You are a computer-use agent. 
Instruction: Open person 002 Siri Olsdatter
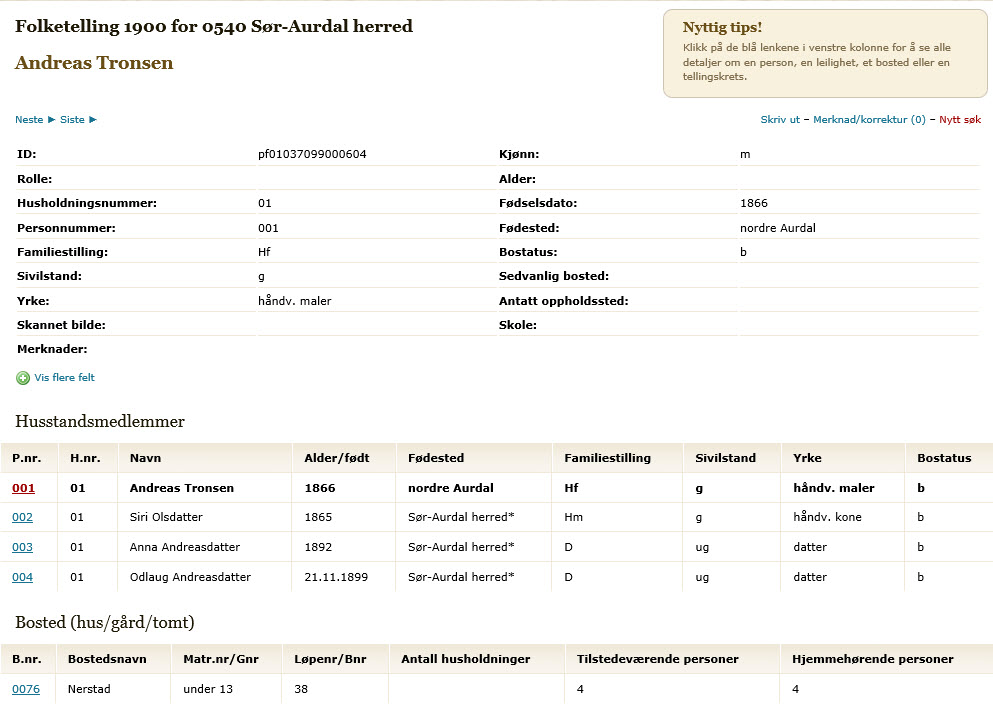coord(22,517)
